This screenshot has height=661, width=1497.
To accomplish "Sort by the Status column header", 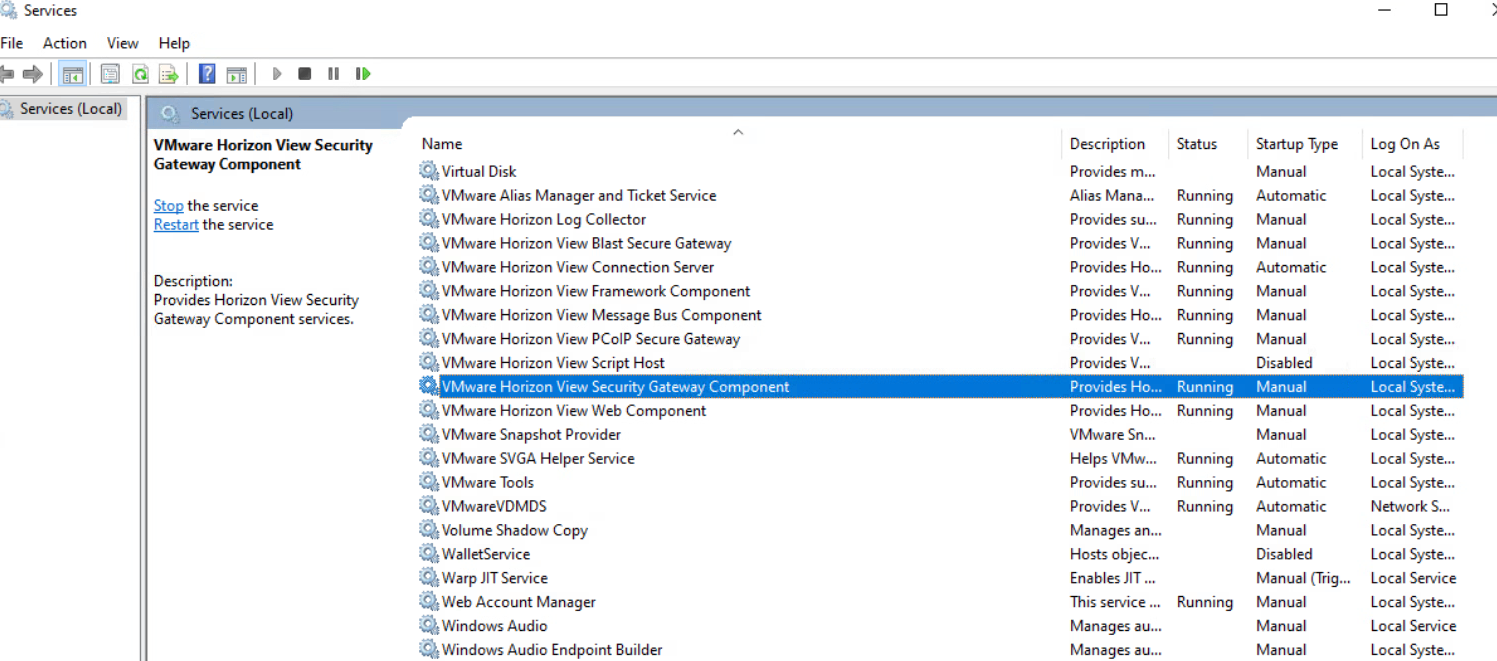I will click(1197, 144).
